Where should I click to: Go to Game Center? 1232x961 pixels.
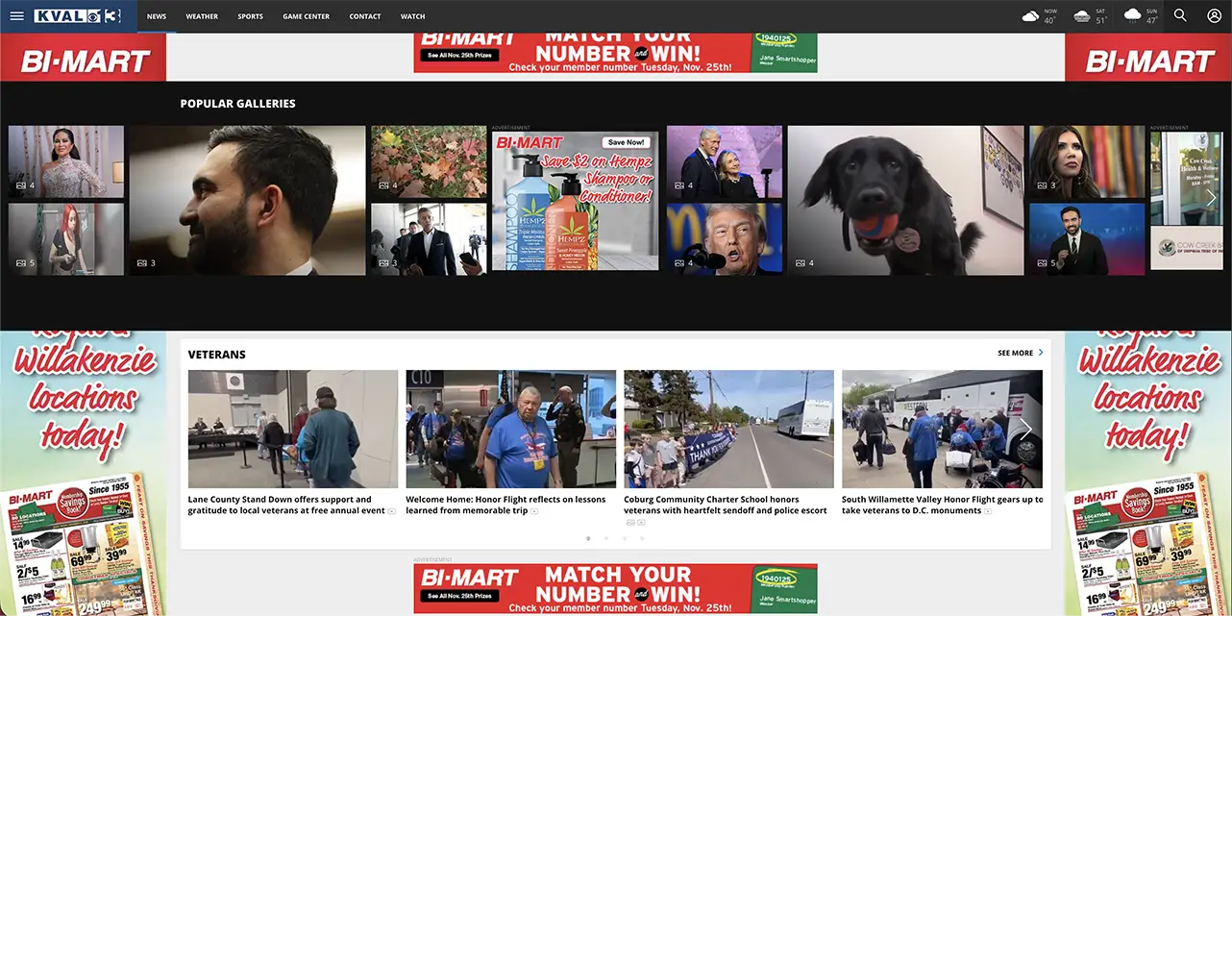tap(307, 16)
